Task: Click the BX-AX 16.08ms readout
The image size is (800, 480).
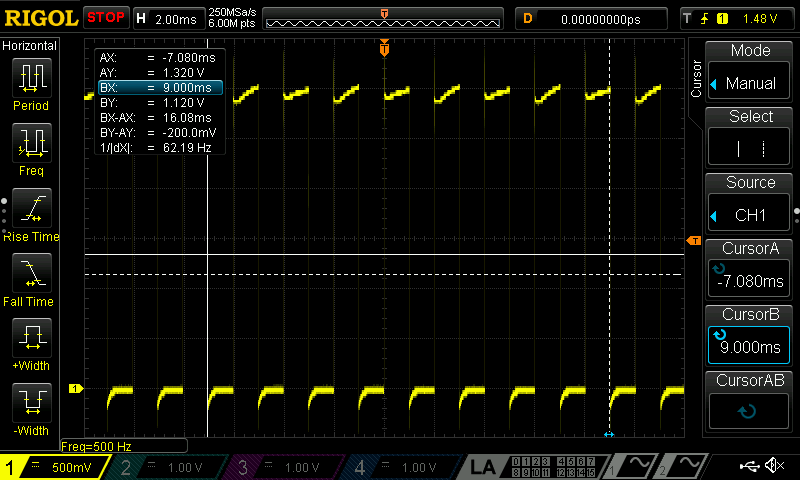Action: [x=156, y=118]
